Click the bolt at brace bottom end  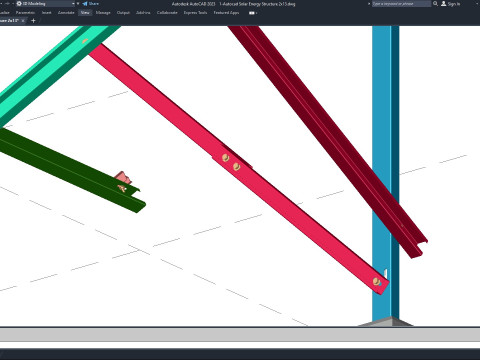pos(377,282)
